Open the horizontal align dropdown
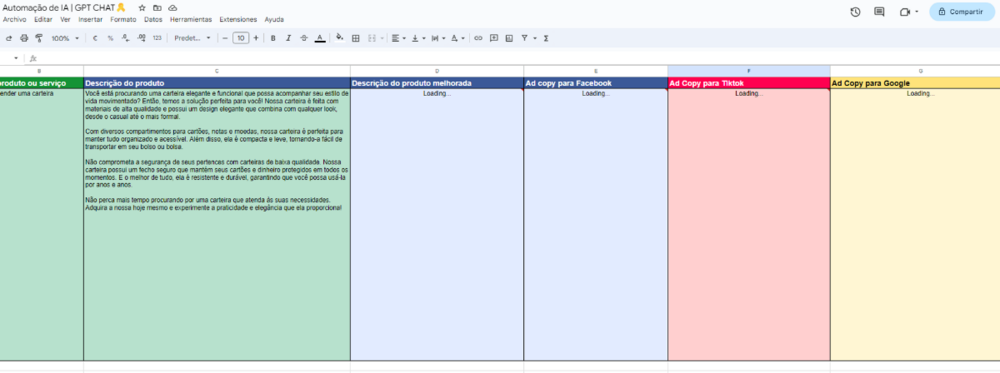 [399, 38]
